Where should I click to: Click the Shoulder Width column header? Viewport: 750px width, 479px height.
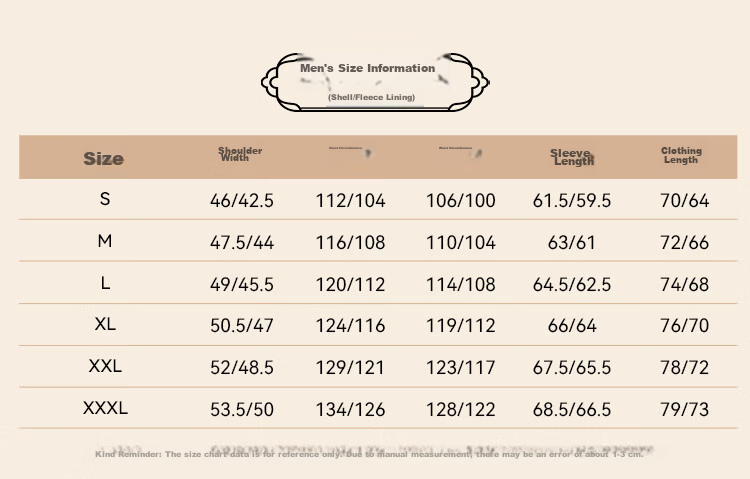click(240, 154)
